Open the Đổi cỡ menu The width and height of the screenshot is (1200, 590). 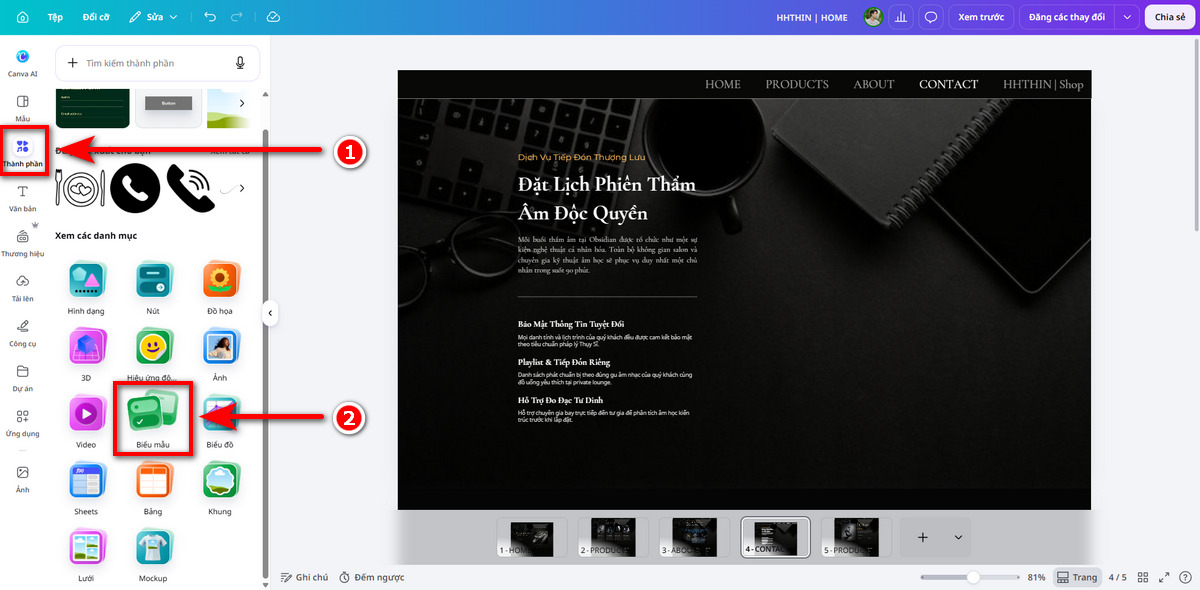coord(96,17)
